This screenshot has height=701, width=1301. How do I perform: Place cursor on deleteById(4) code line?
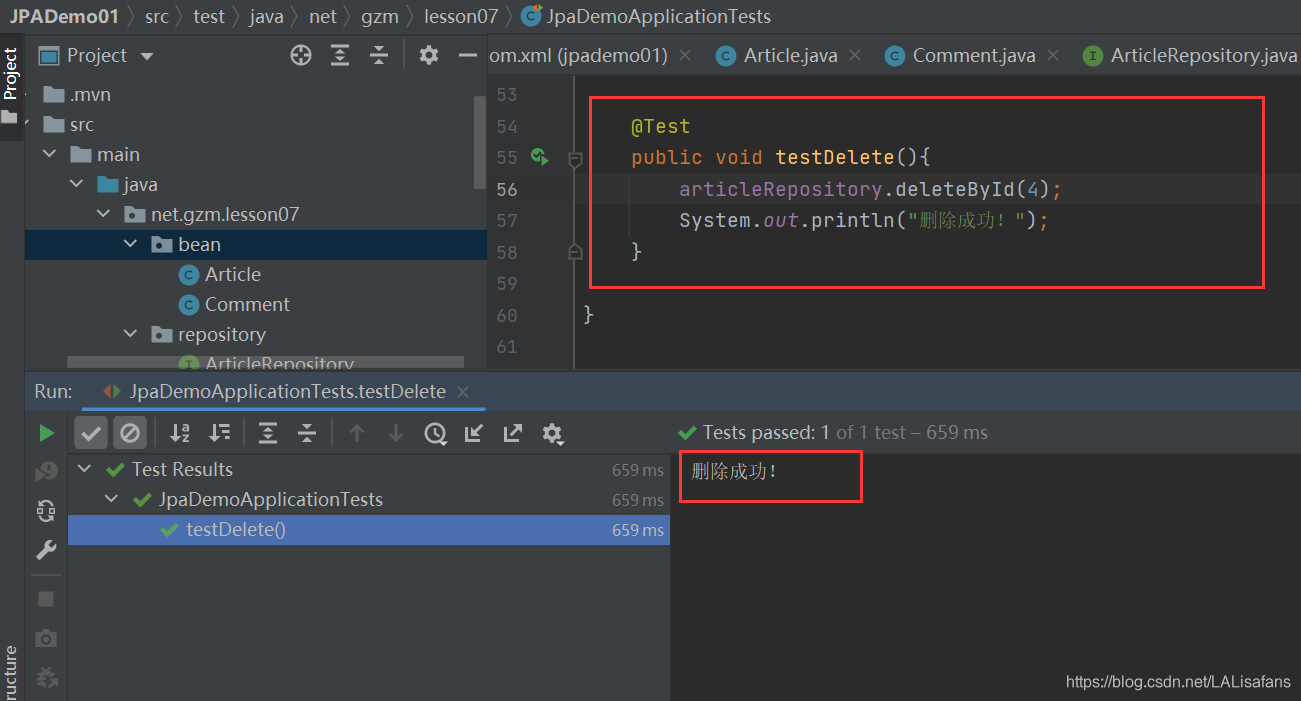click(x=870, y=189)
